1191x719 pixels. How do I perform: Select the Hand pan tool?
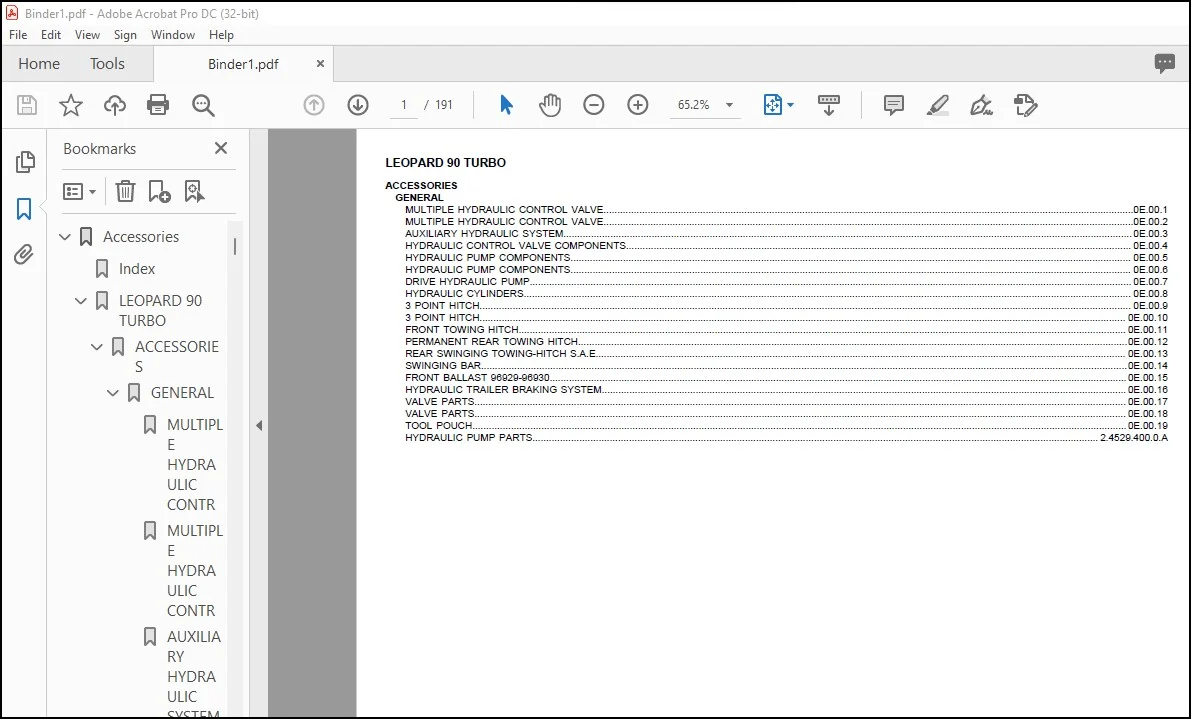(x=550, y=105)
